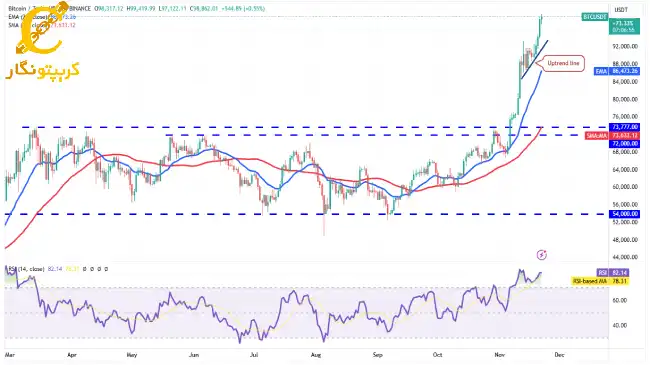Select the 73,777.00 horizontal line label
This screenshot has height=365, width=650.
pyautogui.click(x=624, y=127)
